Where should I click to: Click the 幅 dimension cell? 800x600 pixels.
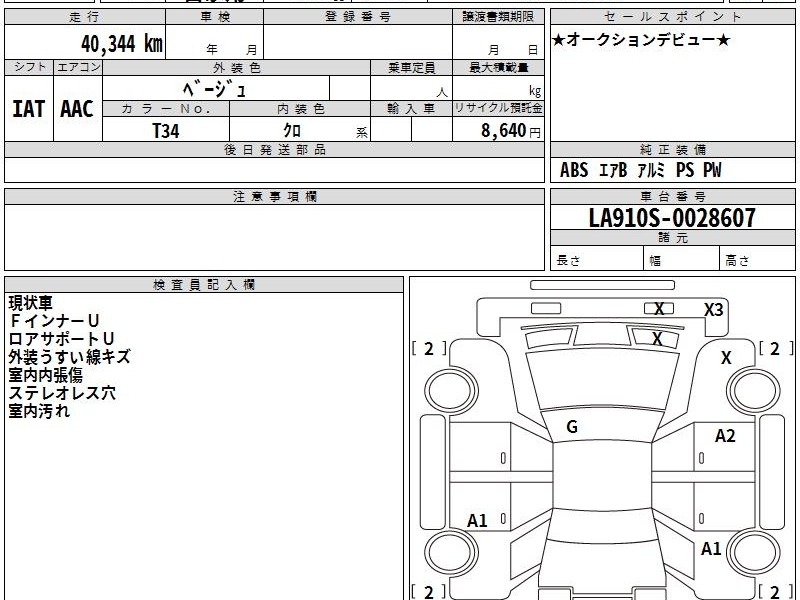pos(682,259)
